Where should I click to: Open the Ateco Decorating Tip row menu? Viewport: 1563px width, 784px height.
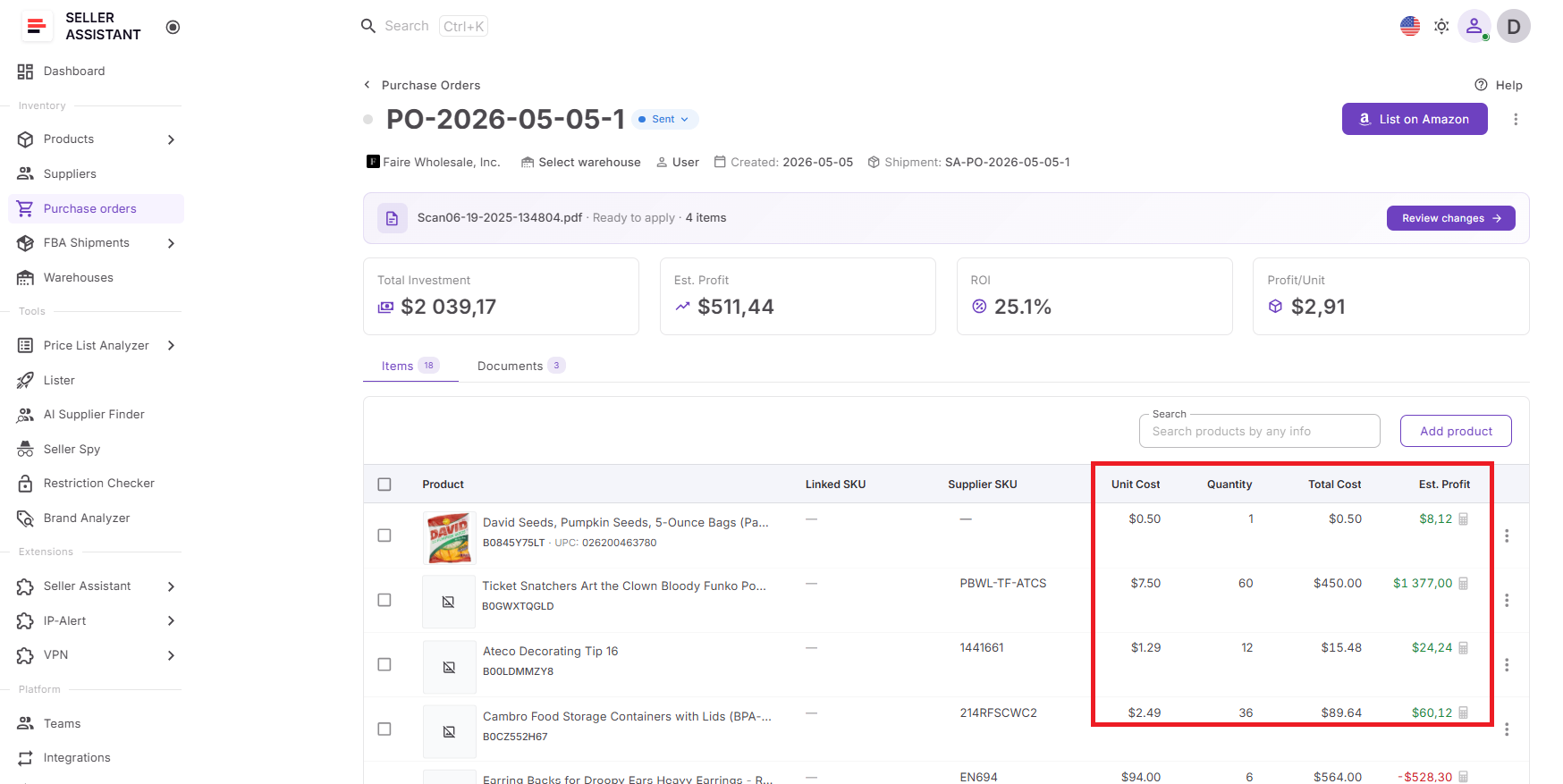1507,664
